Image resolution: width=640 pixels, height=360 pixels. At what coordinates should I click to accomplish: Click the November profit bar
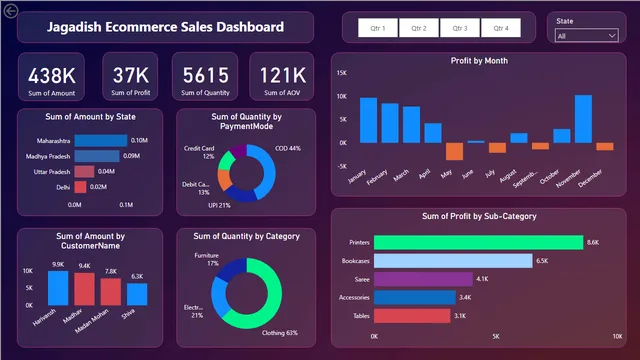(x=583, y=119)
